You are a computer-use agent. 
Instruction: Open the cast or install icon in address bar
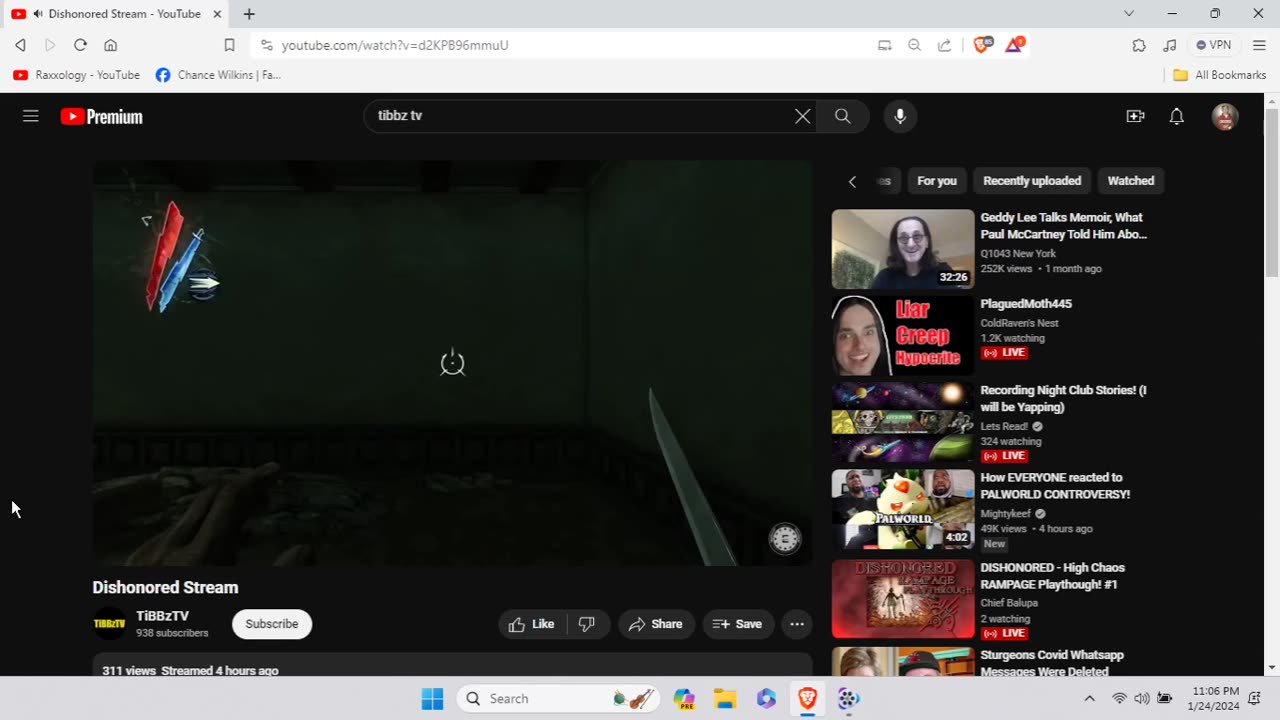(884, 45)
